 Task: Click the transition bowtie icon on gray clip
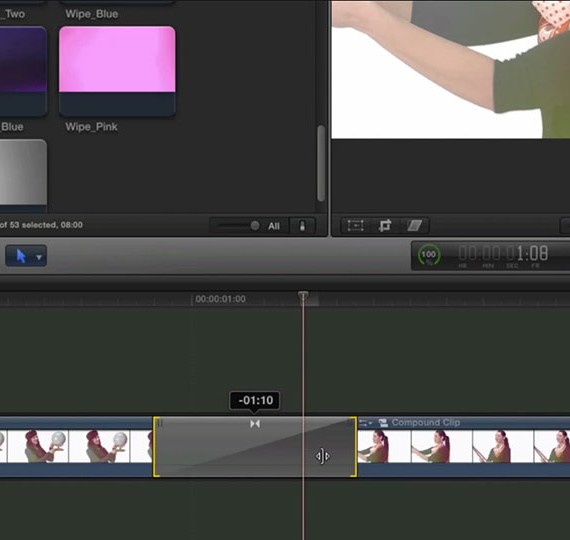coord(255,424)
